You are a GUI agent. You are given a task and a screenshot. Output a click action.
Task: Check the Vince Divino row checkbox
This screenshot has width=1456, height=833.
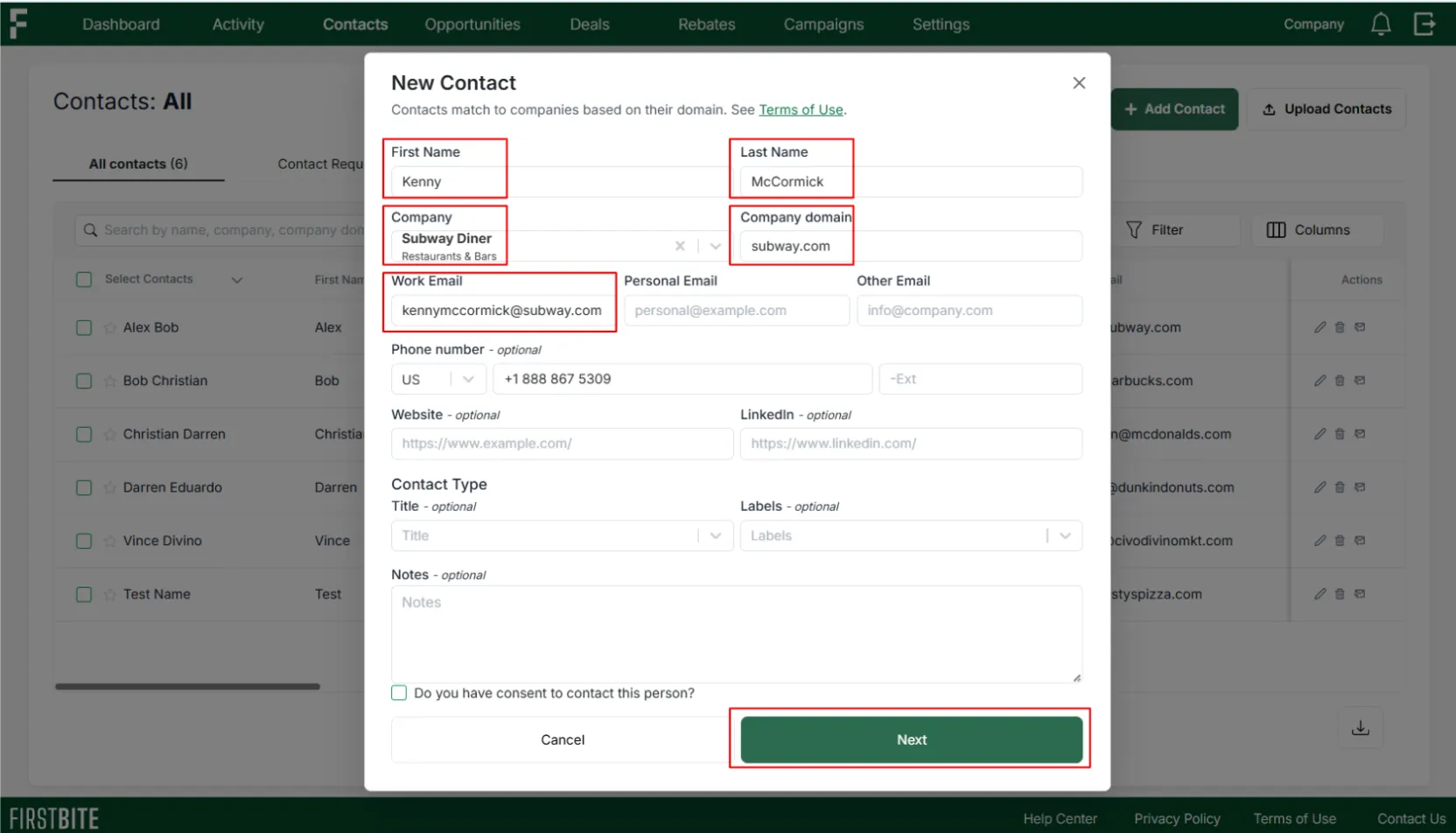coord(84,542)
